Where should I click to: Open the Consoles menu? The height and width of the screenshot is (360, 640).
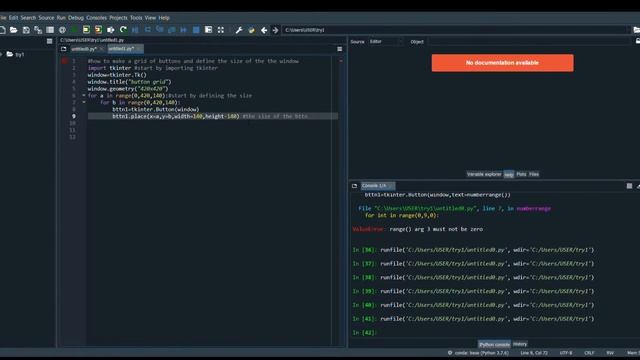tap(96, 18)
